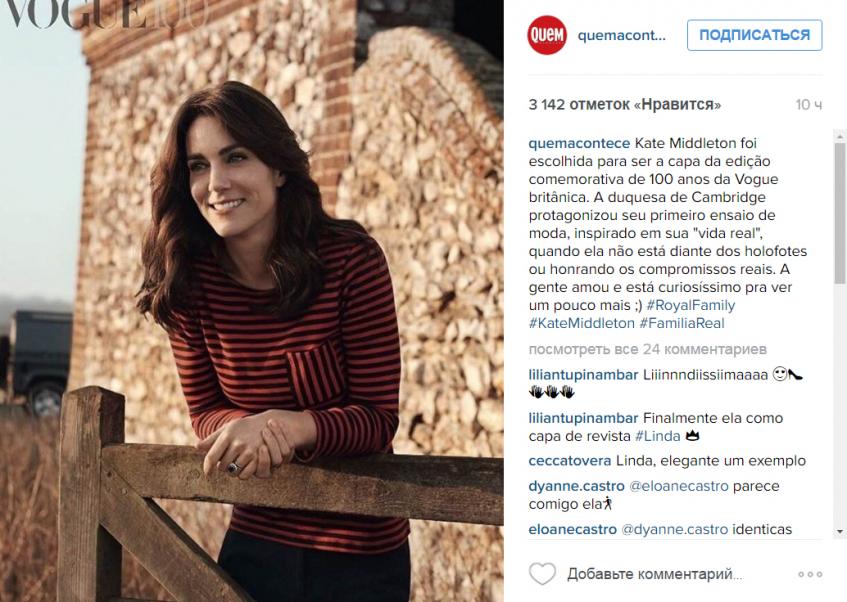Viewport: 847px width, 602px height.
Task: Open the quemacont... profile username in header
Action: [x=622, y=36]
